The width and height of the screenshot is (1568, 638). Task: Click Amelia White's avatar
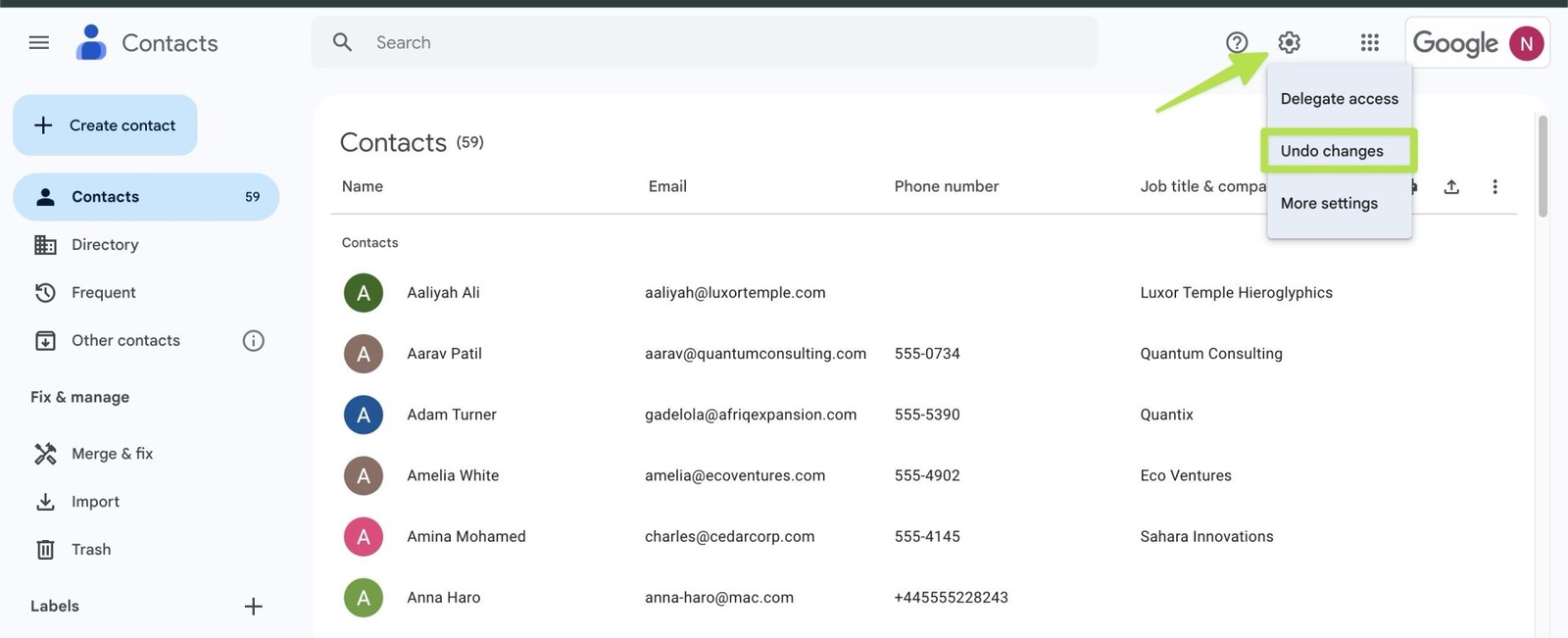click(x=364, y=475)
